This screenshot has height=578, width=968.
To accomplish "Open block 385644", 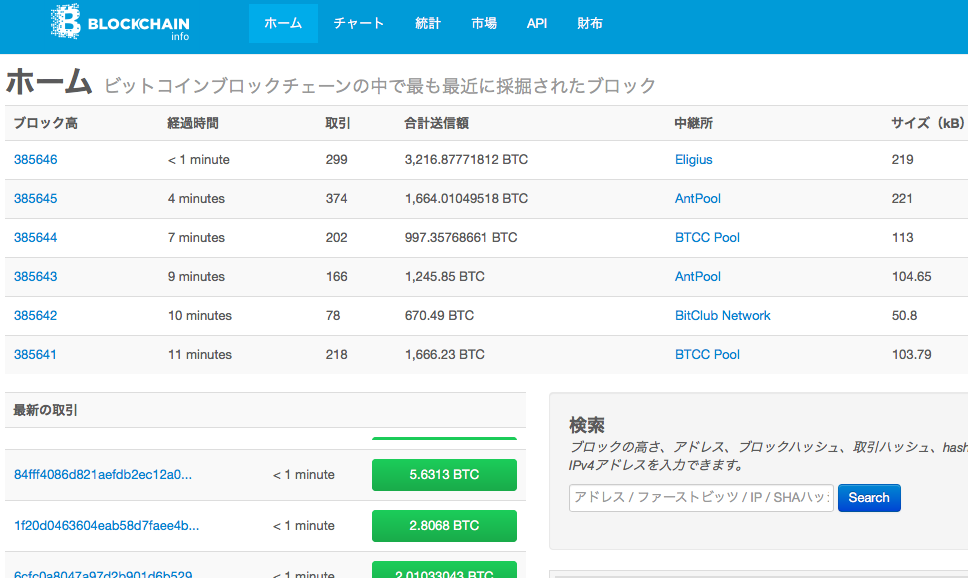I will click(36, 237).
